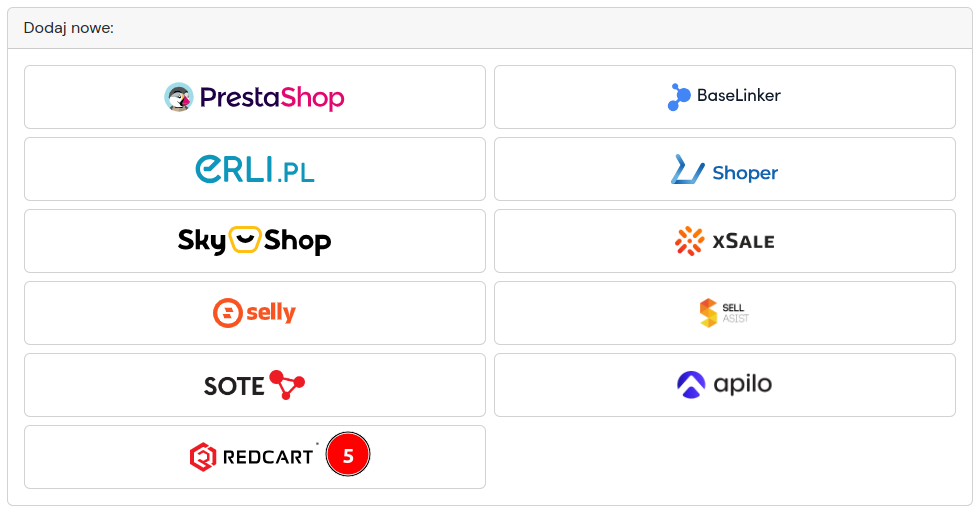Viewport: 980px width, 514px height.
Task: Click the RedCart red hexagon icon
Action: [203, 457]
